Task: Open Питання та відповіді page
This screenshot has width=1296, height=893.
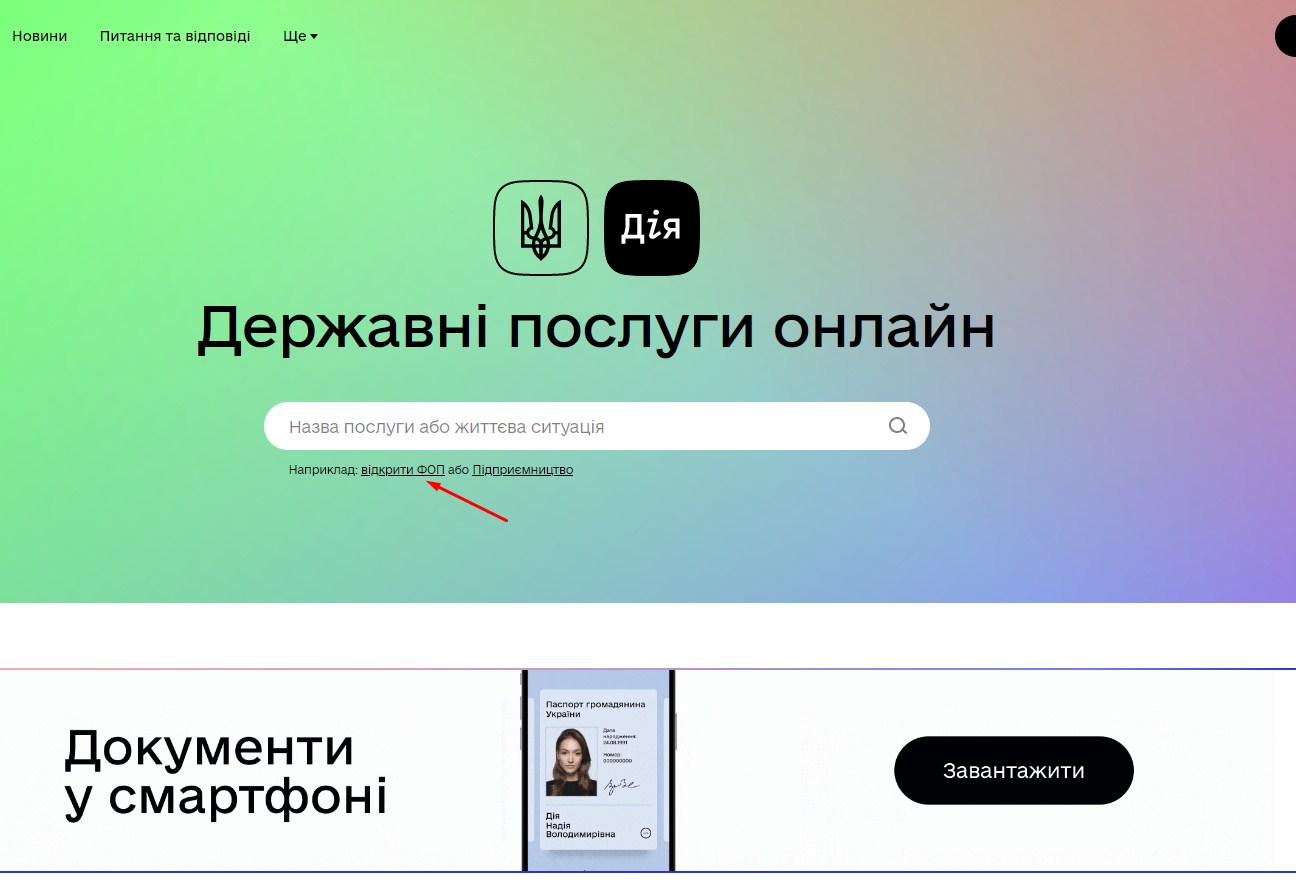Action: coord(175,36)
